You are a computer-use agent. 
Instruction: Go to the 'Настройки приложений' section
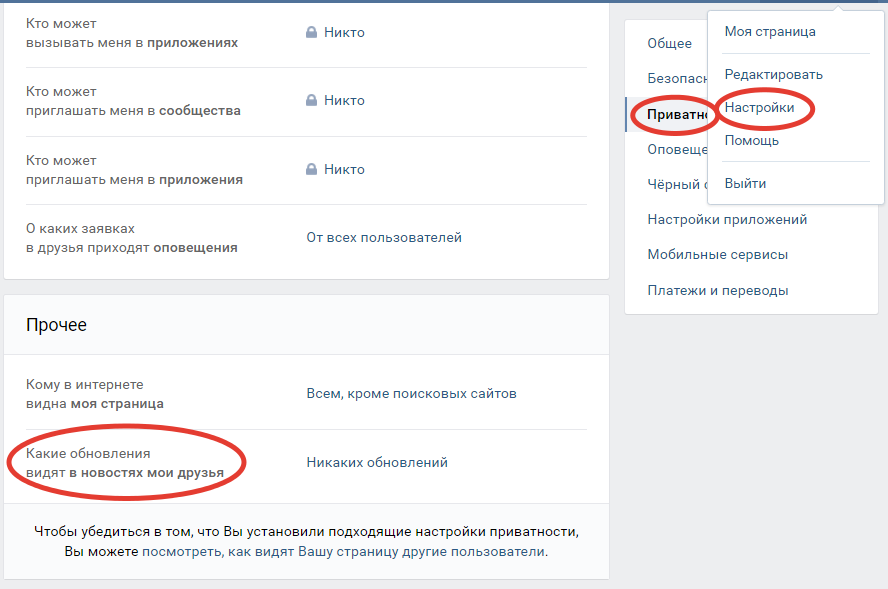click(x=727, y=219)
